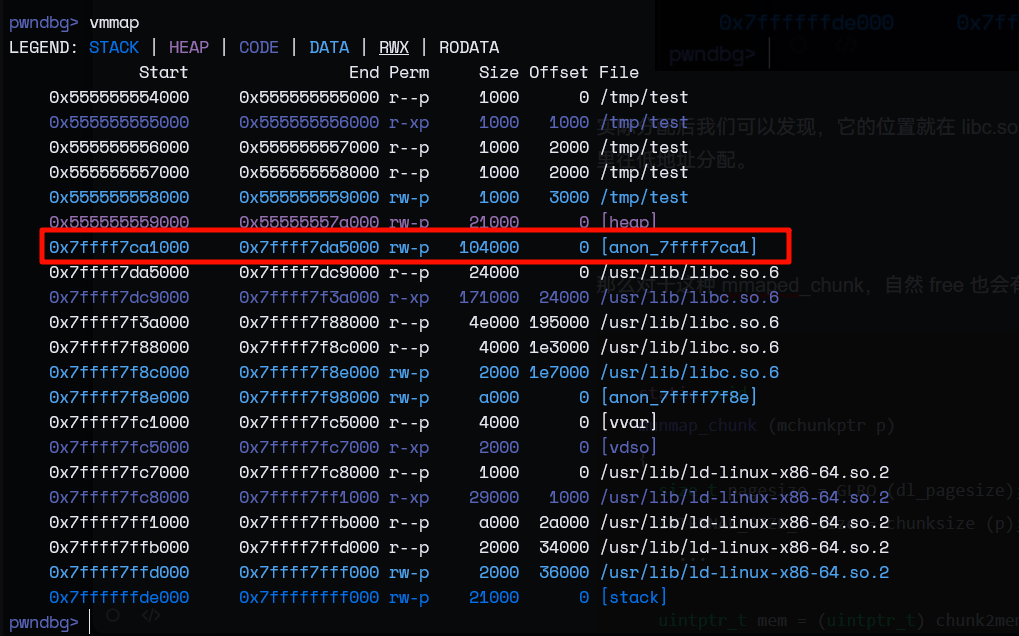Click the CODE label in the legend
The image size is (1019, 636).
tap(259, 47)
